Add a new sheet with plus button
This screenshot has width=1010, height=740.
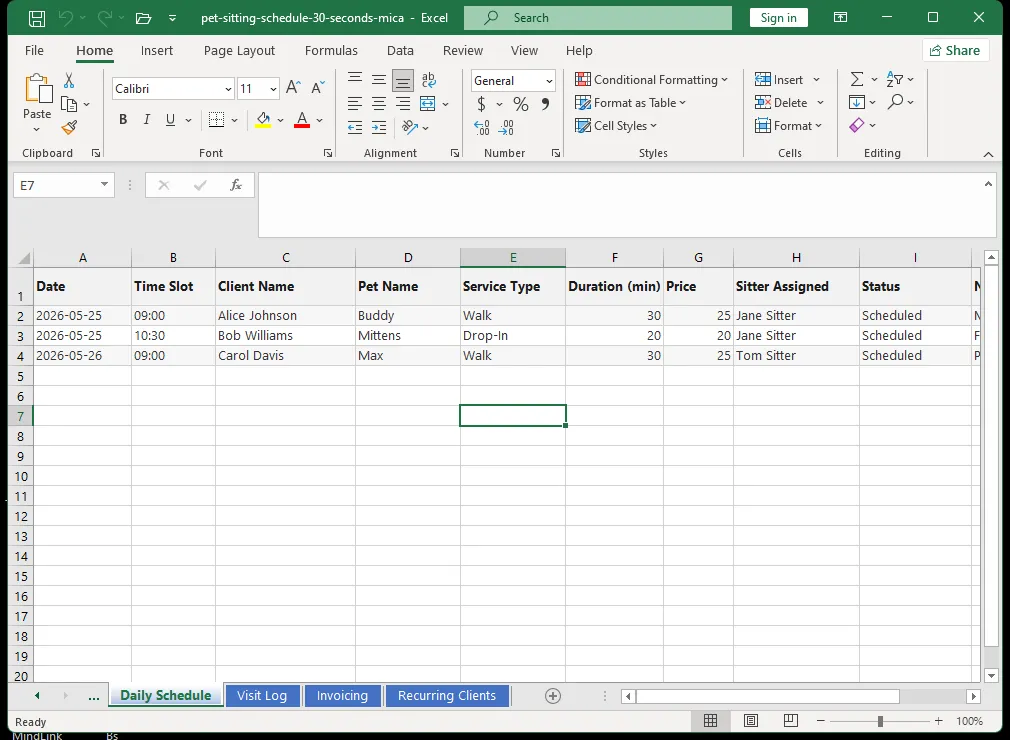tap(553, 696)
